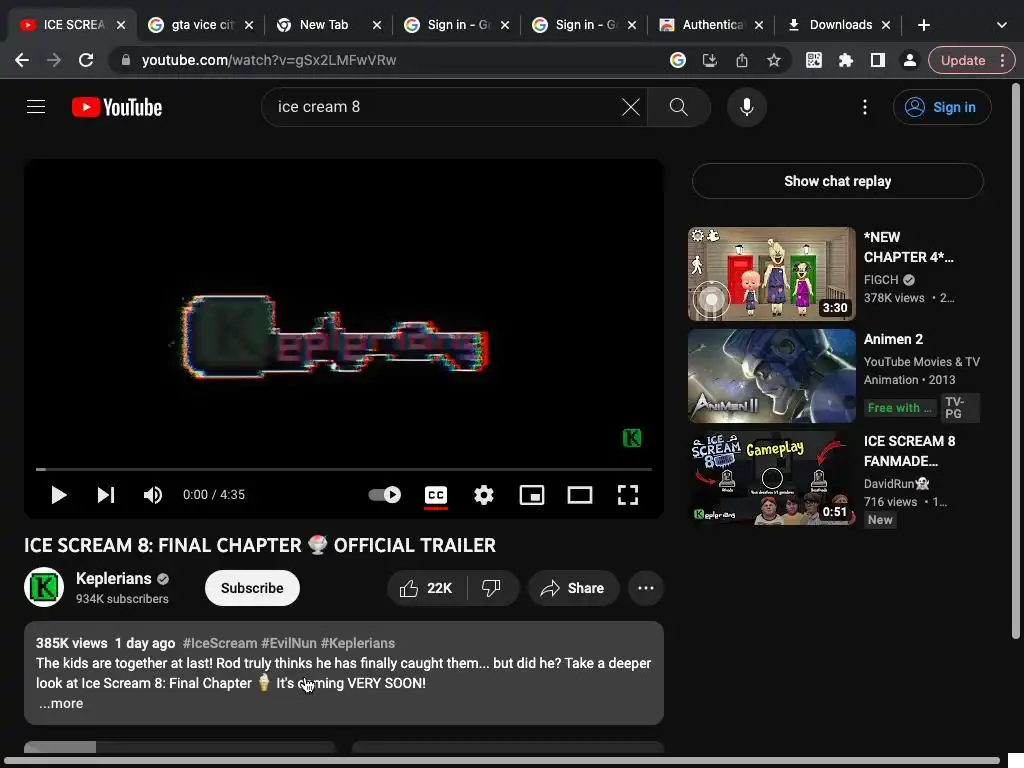1024x768 pixels.
Task: Seek on the video progress bar
Action: (x=344, y=469)
